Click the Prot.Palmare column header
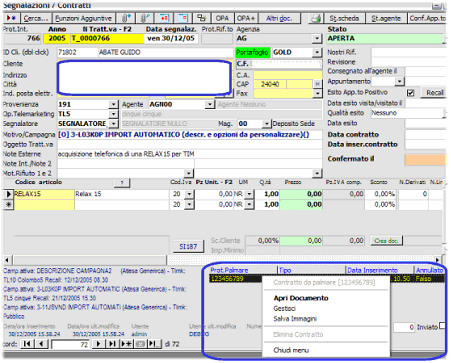Viewport: 451px width, 363px height. [243, 270]
